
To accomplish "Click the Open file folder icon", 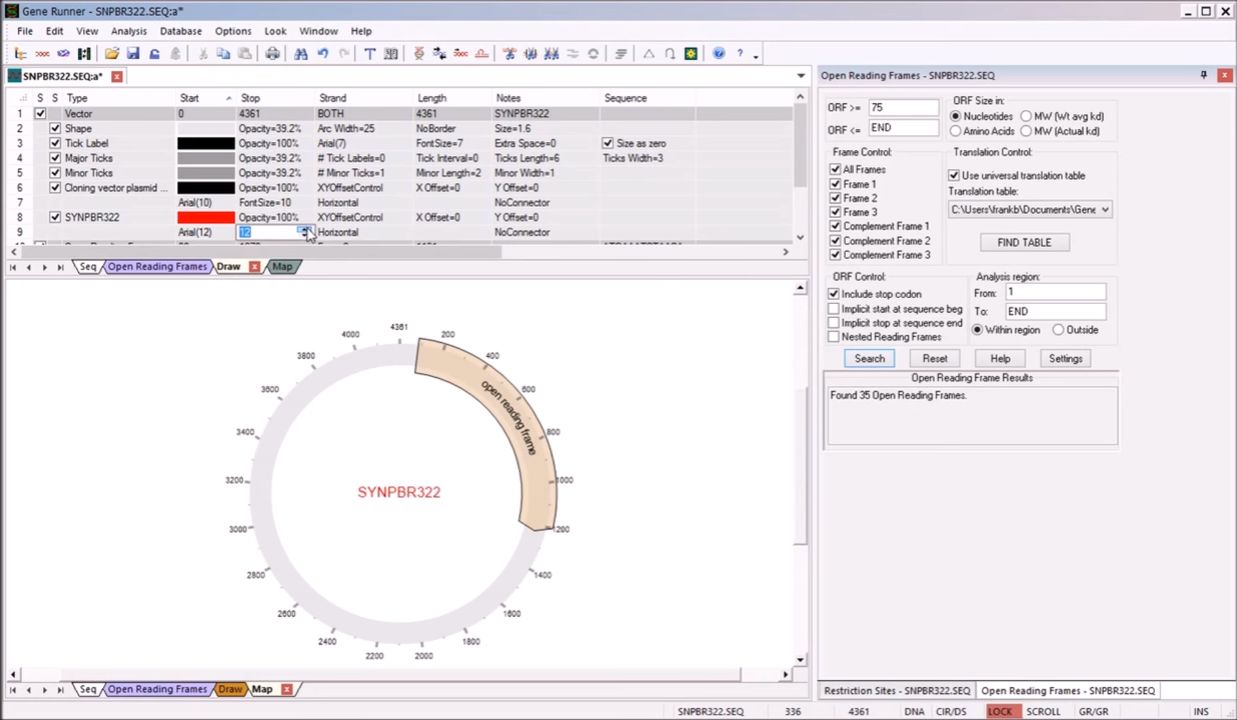I will (112, 54).
